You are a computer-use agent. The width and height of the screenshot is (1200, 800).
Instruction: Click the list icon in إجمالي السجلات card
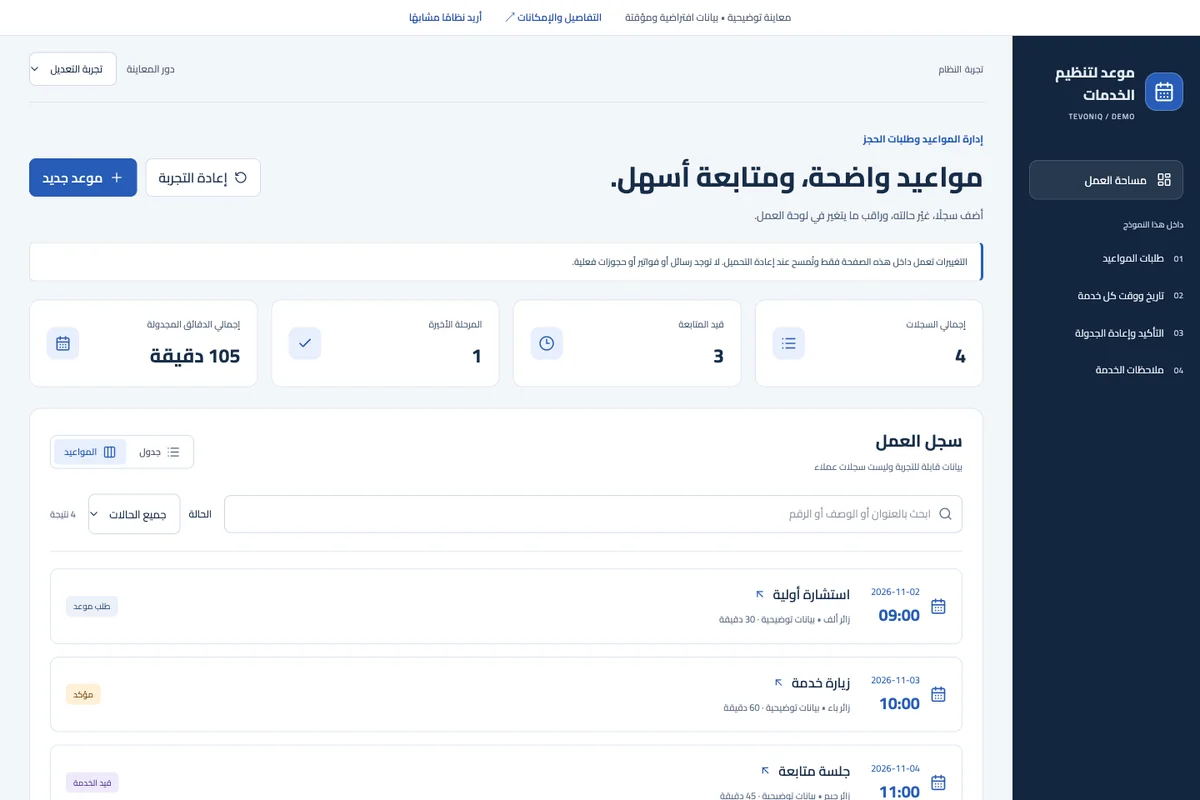click(789, 343)
